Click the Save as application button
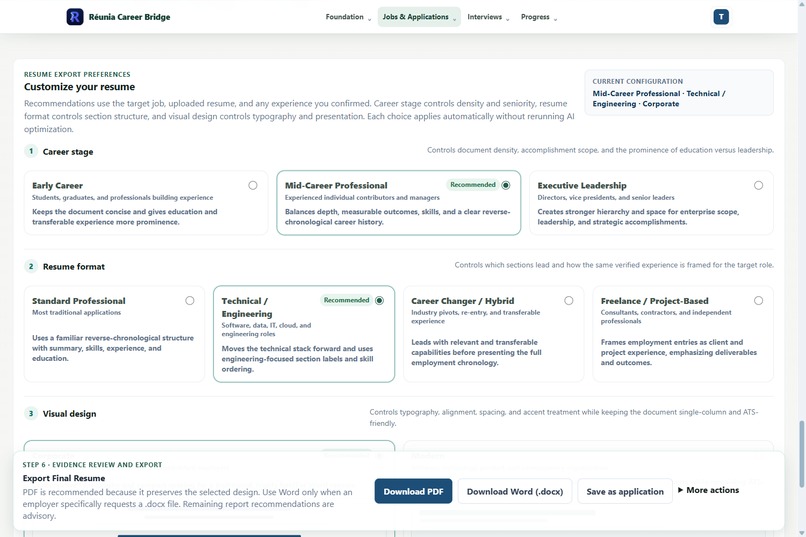This screenshot has height=537, width=806. click(x=625, y=491)
